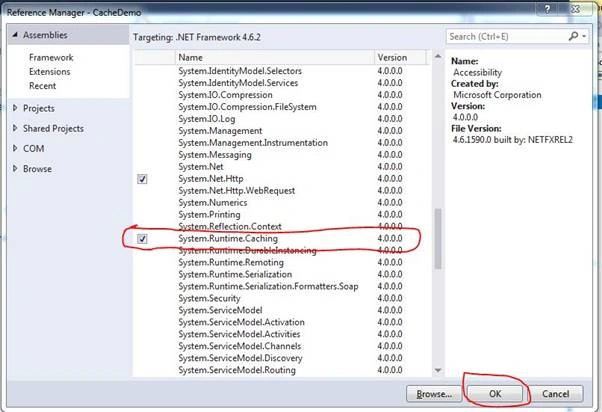Select System.Reflection.Context row
This screenshot has height=412, width=602.
[x=281, y=227]
